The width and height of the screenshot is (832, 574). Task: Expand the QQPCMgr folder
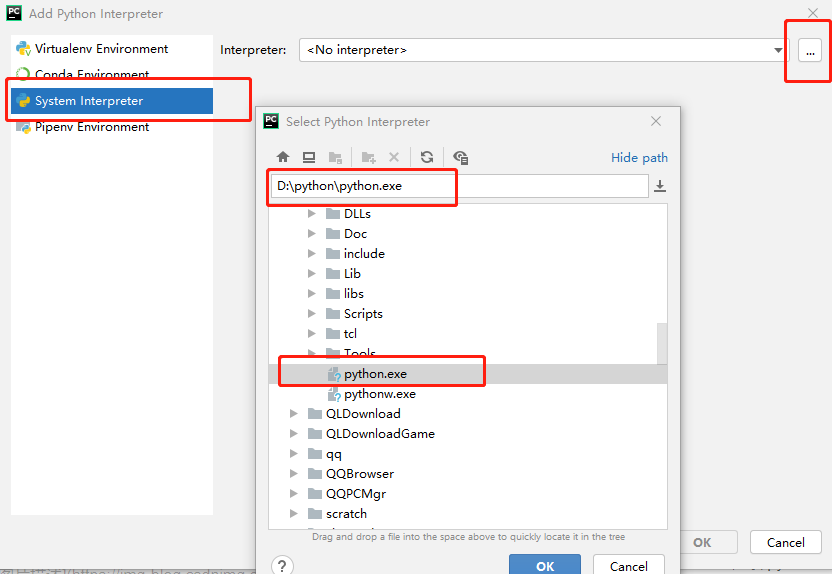click(x=293, y=494)
